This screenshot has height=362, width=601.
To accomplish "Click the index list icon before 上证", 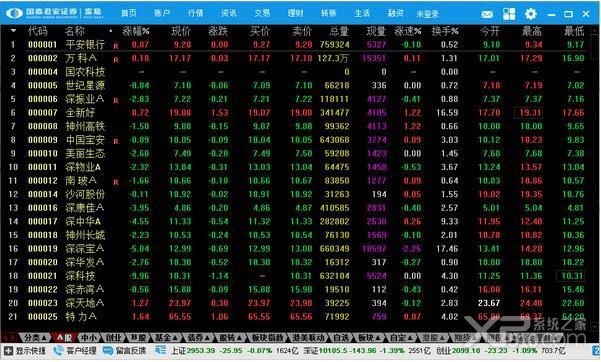I will (x=161, y=350).
